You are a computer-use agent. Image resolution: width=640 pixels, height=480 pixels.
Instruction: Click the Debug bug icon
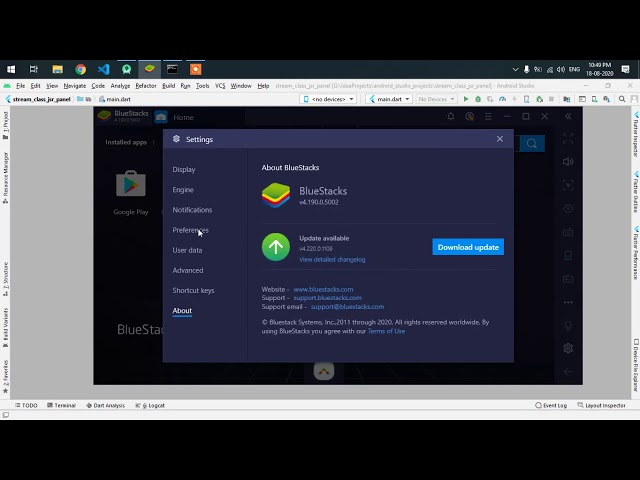478,99
